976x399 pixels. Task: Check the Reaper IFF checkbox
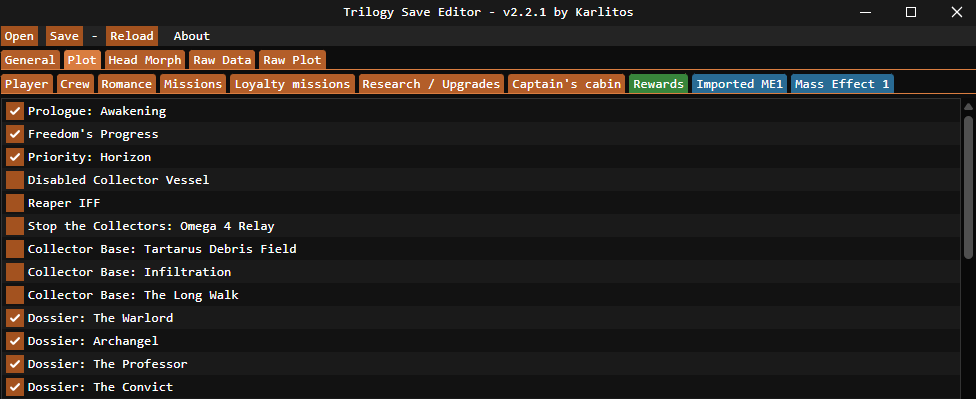15,204
